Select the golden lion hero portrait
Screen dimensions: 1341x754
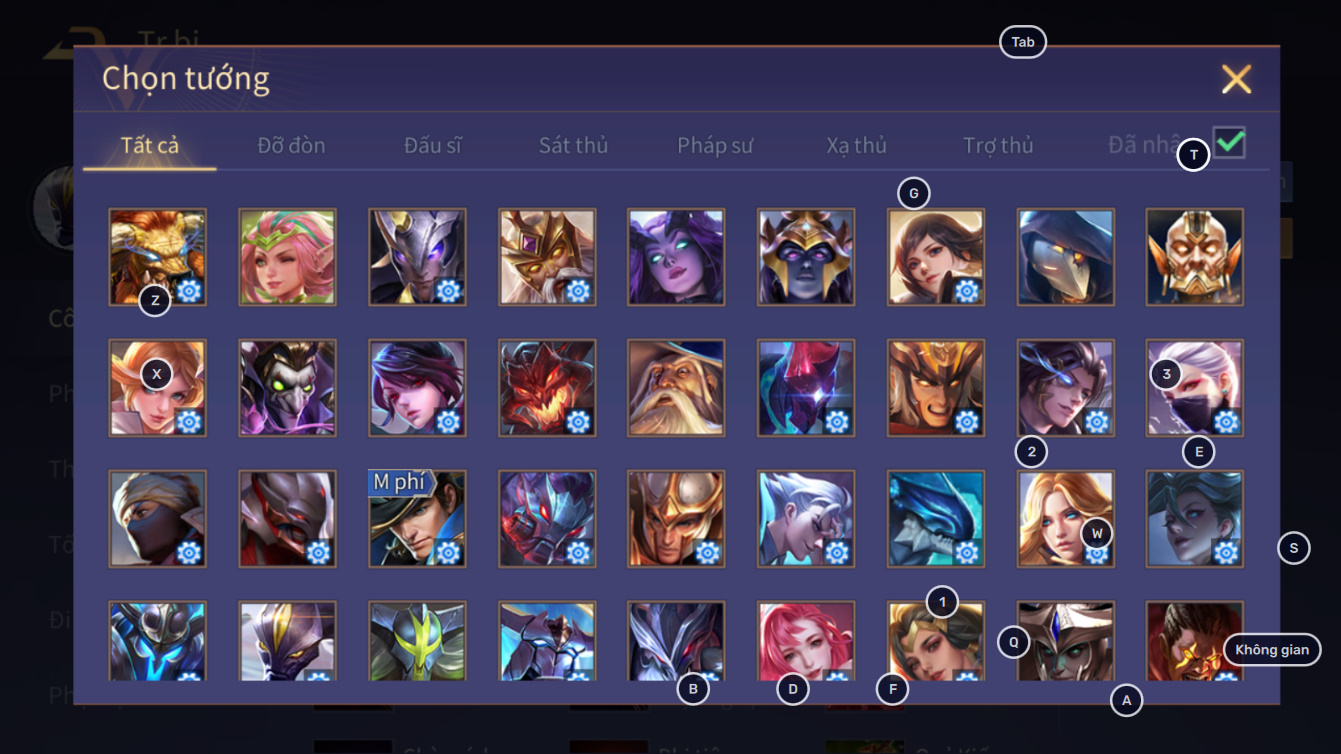[158, 257]
